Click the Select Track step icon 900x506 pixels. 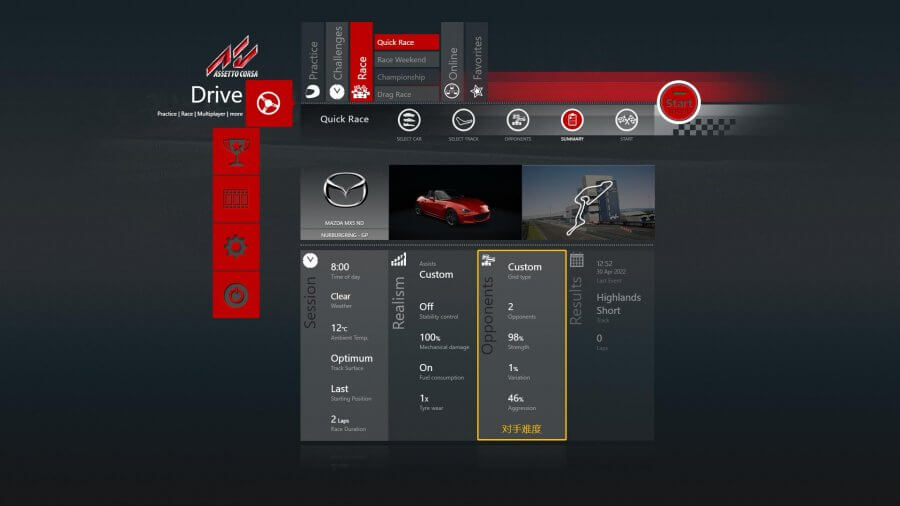coord(463,120)
